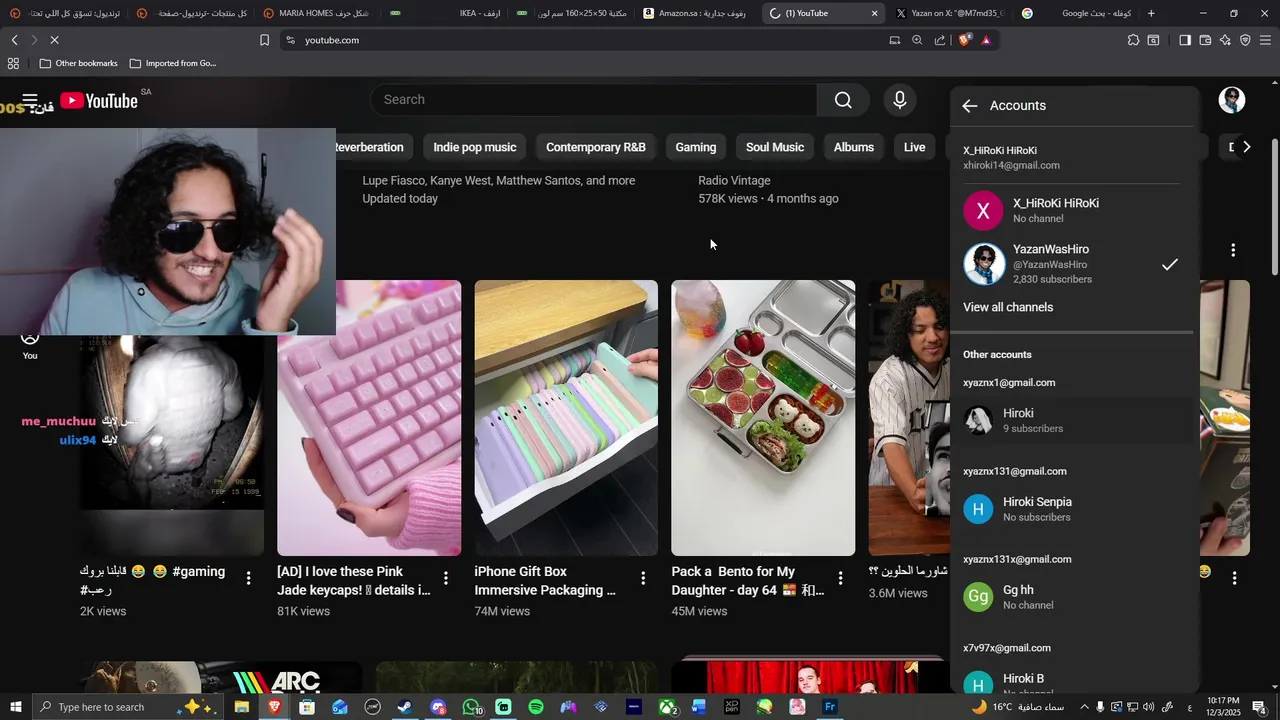Toggle the Brave sidebar panel icon
The image size is (1280, 720).
1185,40
